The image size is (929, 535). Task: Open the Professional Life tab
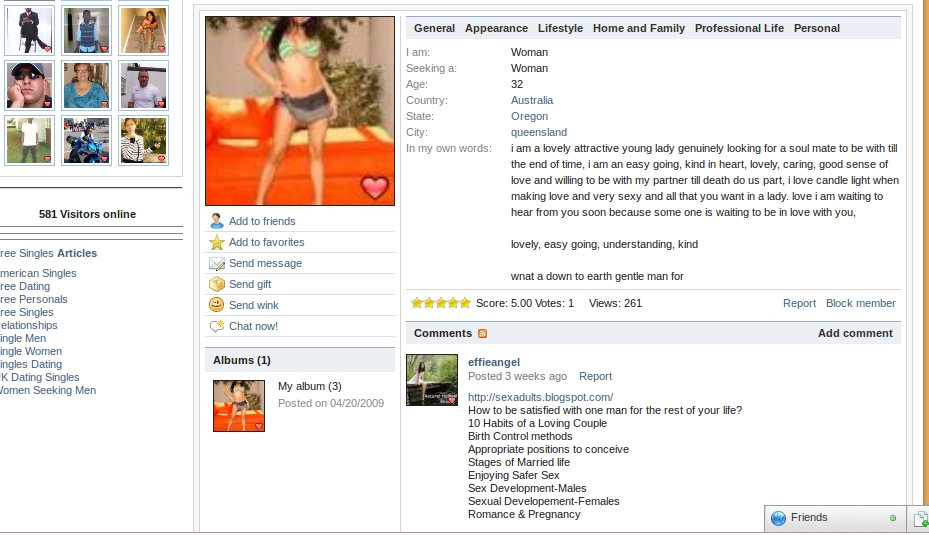click(739, 28)
